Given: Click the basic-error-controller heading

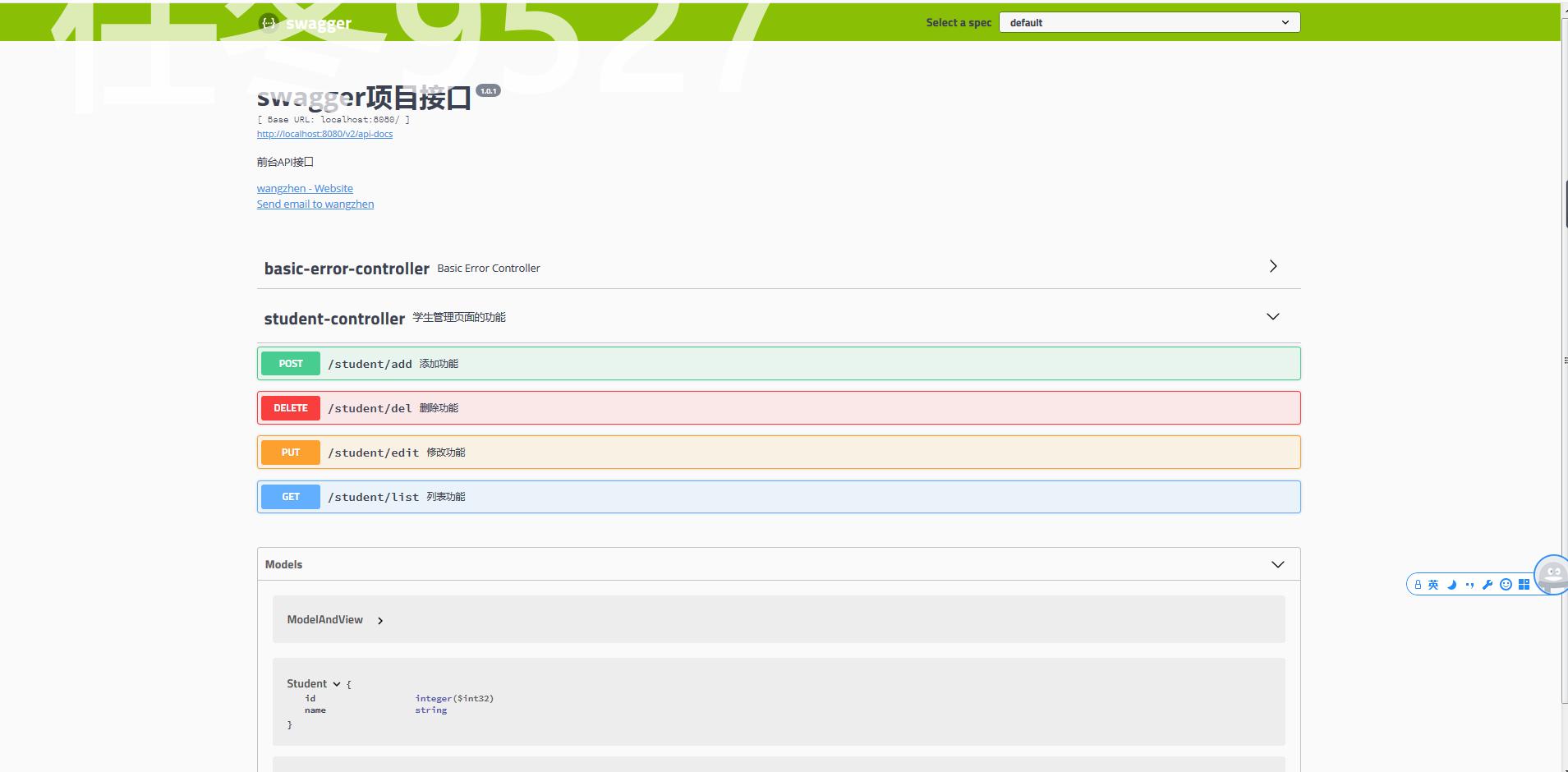Looking at the screenshot, I should (347, 269).
